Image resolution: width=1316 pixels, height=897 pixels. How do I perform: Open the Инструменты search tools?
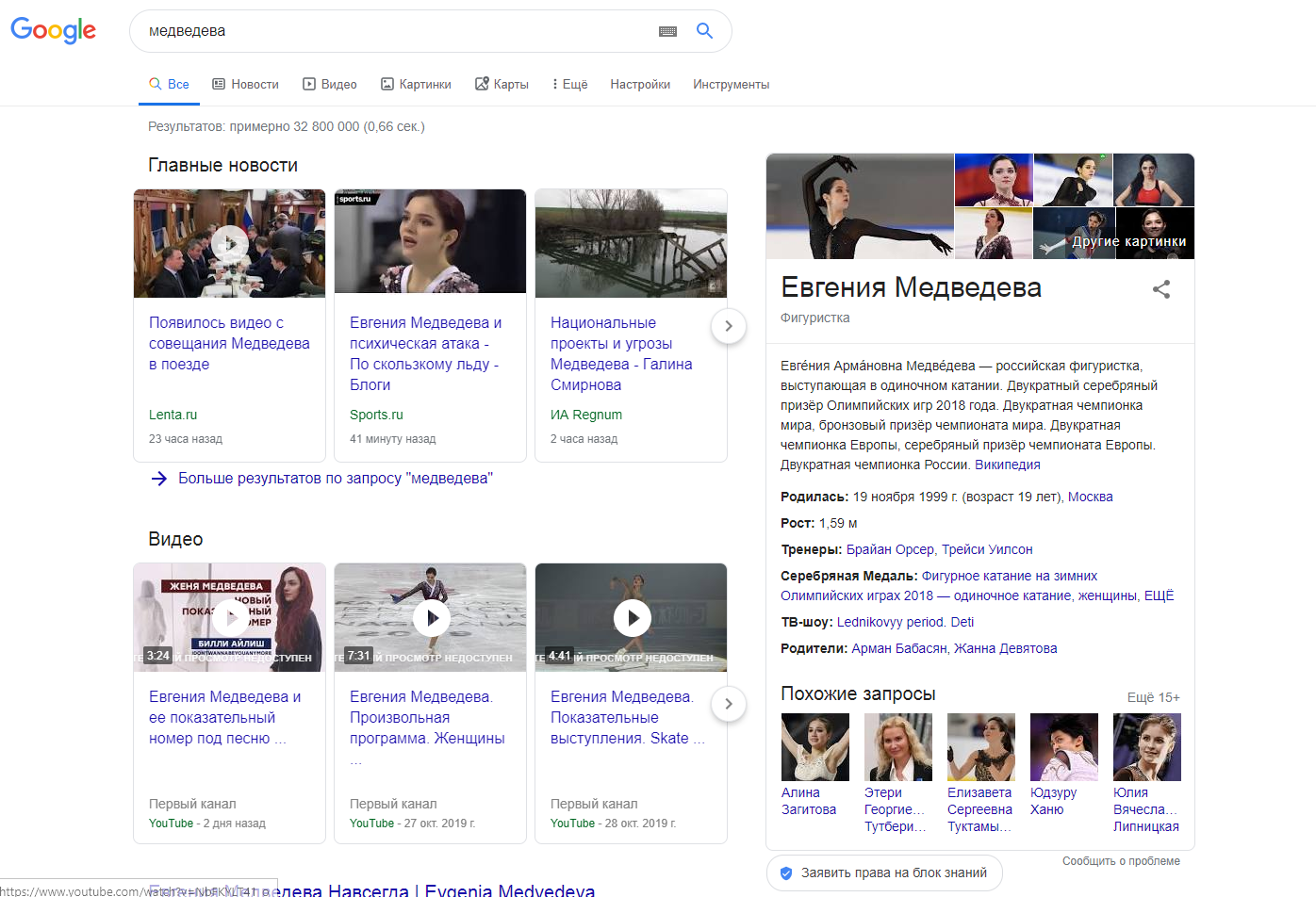[731, 84]
